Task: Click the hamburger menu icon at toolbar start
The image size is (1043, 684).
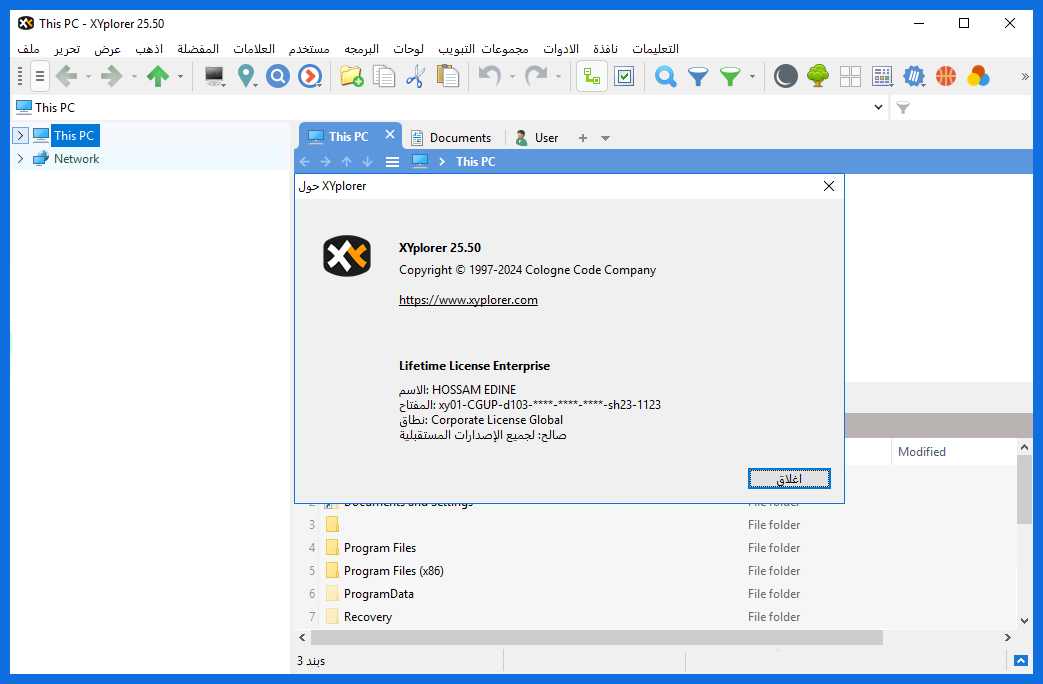Action: 40,77
